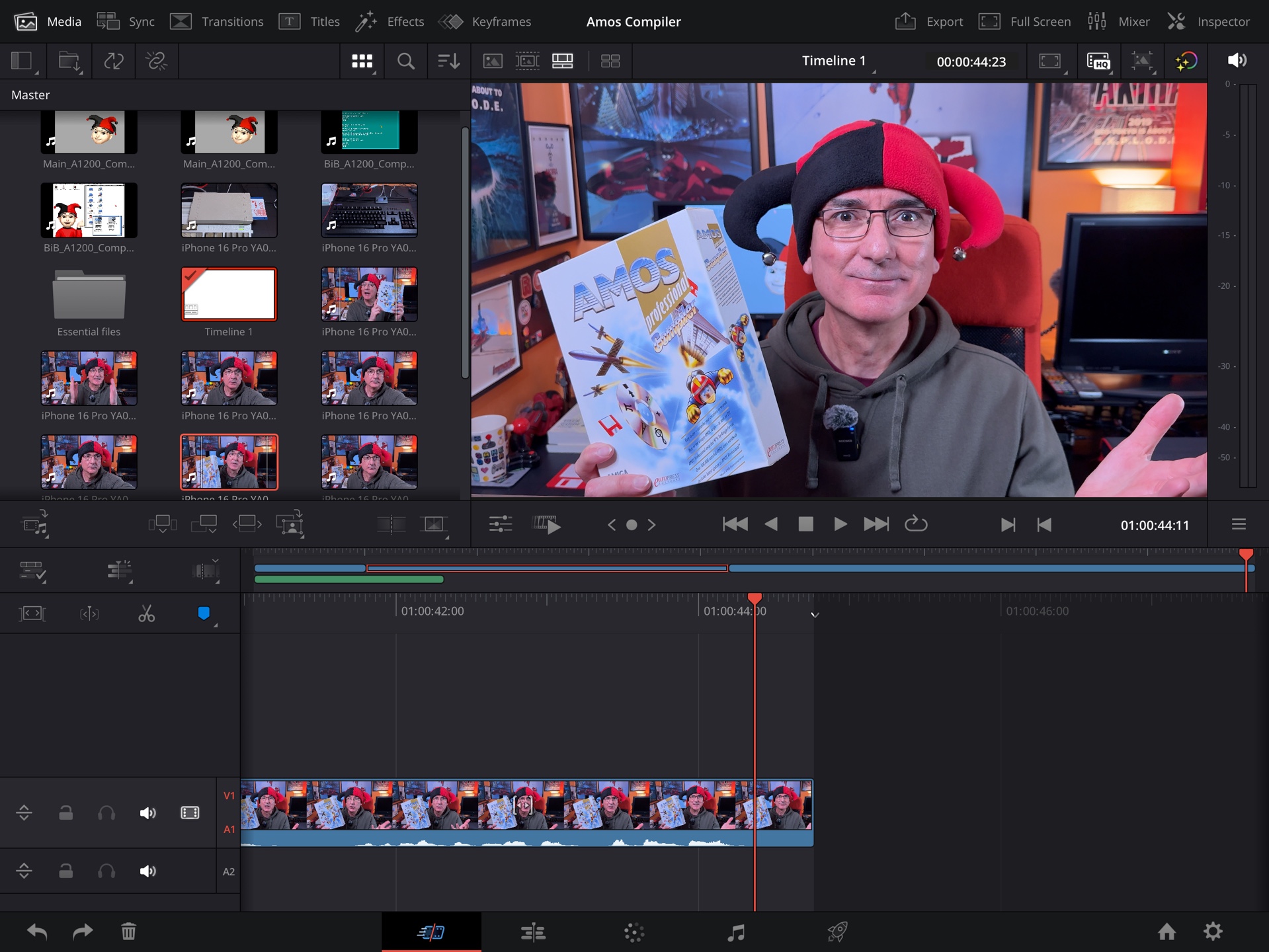The image size is (1269, 952).
Task: Open the Transitions tab
Action: point(217,22)
